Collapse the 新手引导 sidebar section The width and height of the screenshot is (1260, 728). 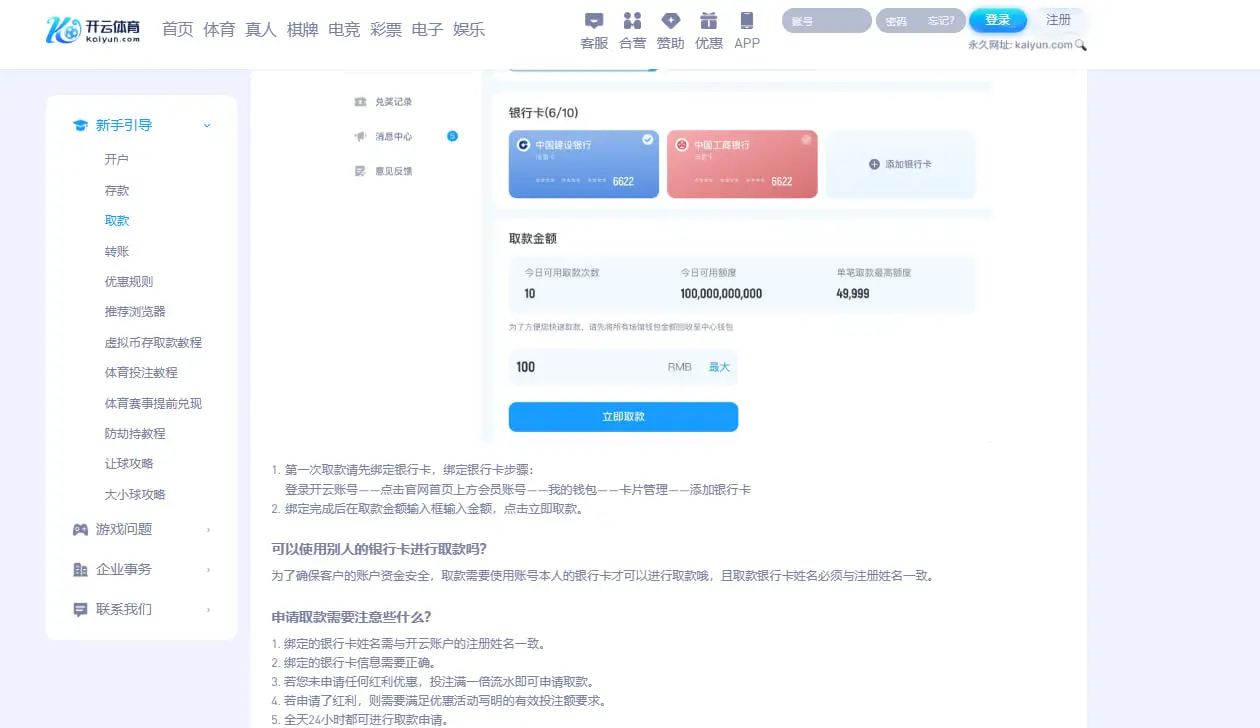(207, 125)
